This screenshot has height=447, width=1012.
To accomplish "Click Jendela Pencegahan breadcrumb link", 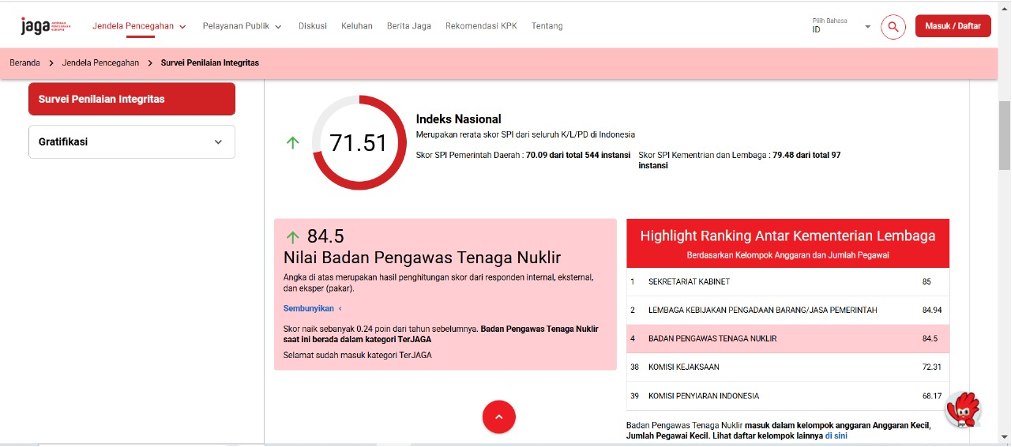I will coord(100,63).
